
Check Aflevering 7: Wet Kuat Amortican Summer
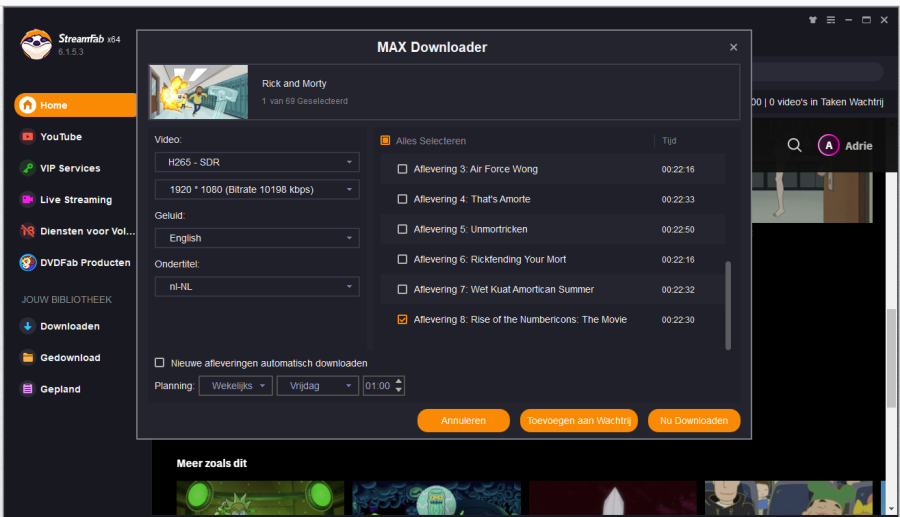(x=402, y=289)
